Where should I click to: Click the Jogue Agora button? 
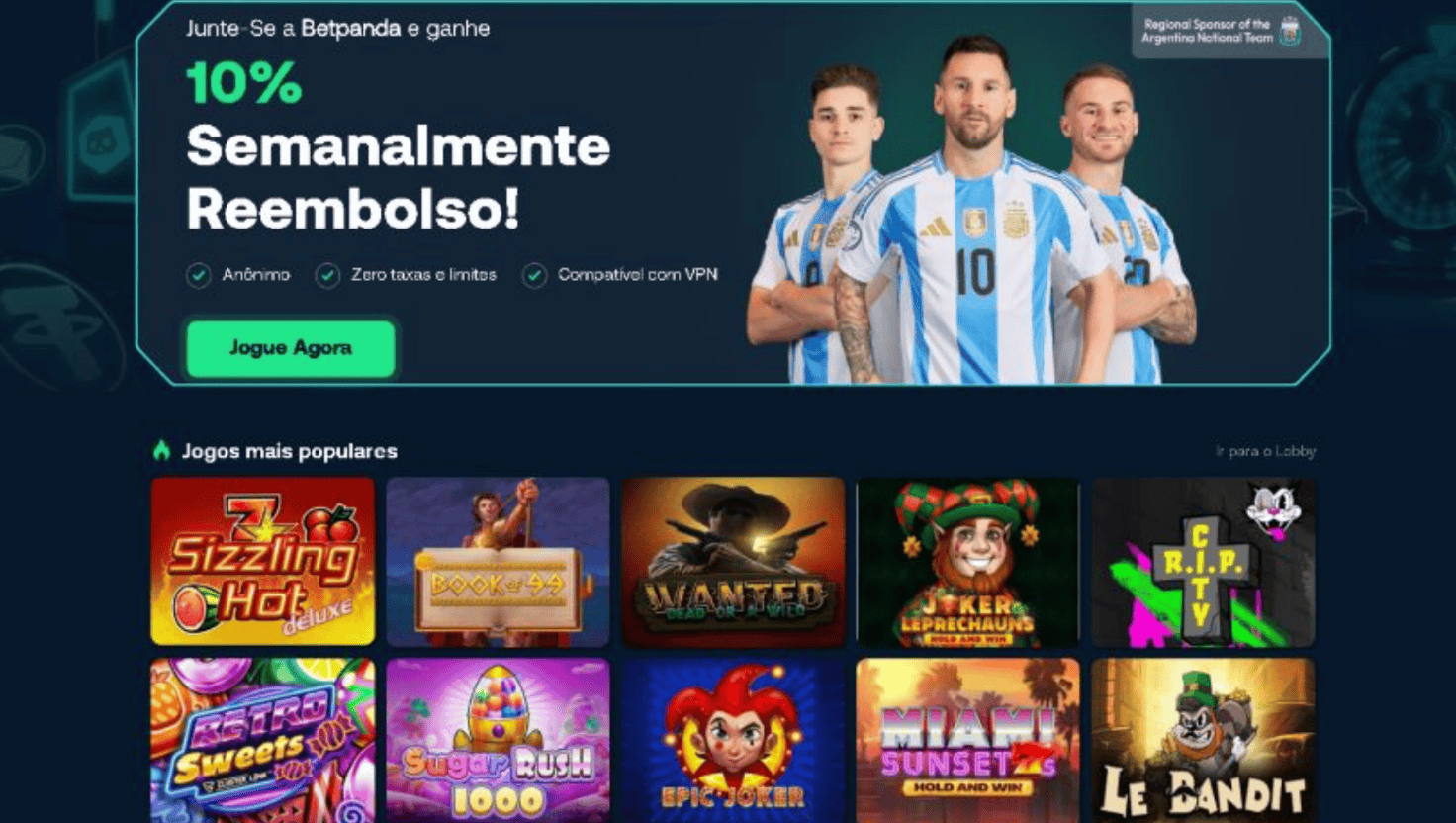click(x=291, y=348)
